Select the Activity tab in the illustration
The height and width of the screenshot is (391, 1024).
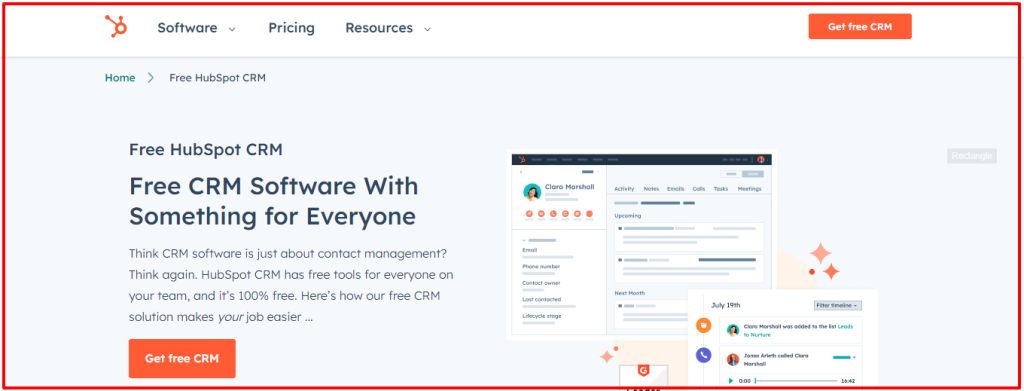click(624, 189)
